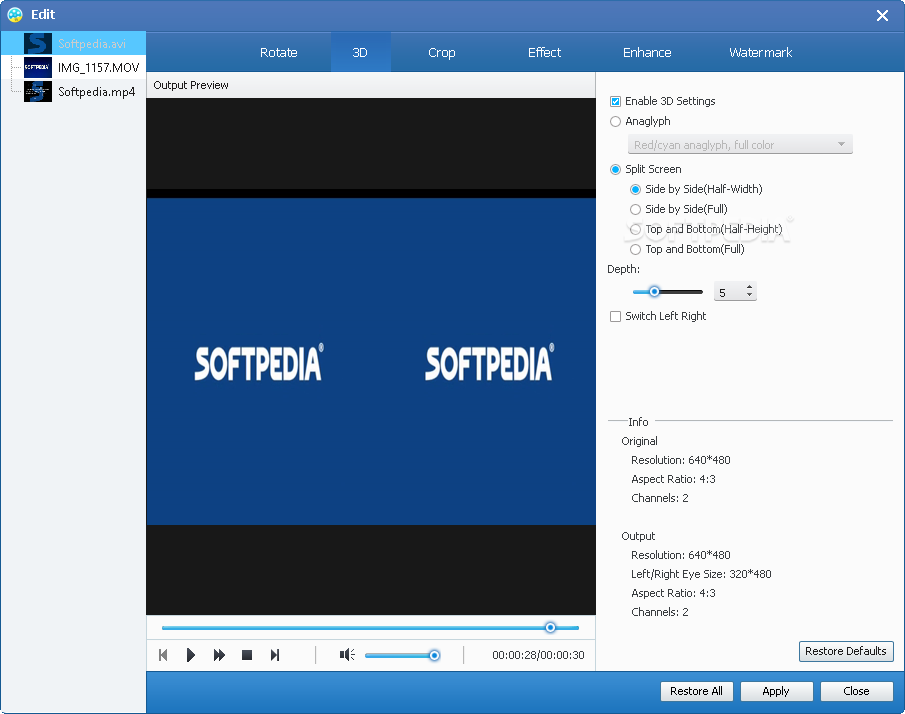The image size is (905, 714).
Task: Decrease depth value with down arrow
Action: click(749, 296)
